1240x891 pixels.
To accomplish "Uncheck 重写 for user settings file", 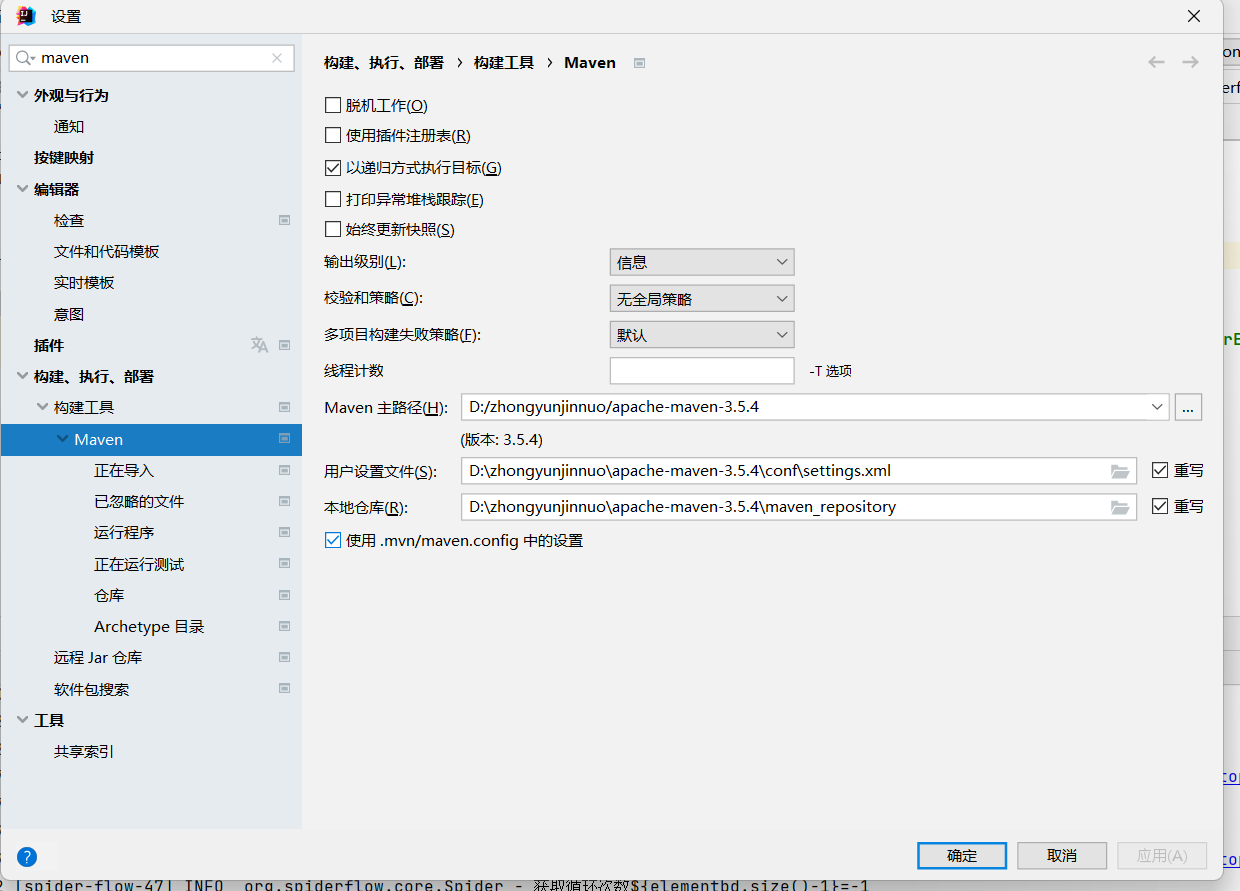I will tap(1160, 470).
